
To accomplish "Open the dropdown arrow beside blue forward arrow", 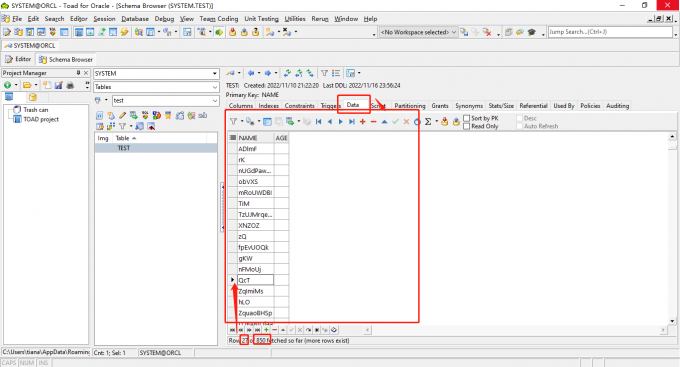I will [276, 73].
